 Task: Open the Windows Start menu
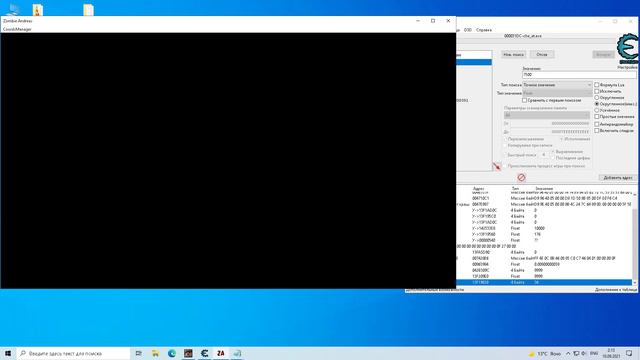coord(8,353)
